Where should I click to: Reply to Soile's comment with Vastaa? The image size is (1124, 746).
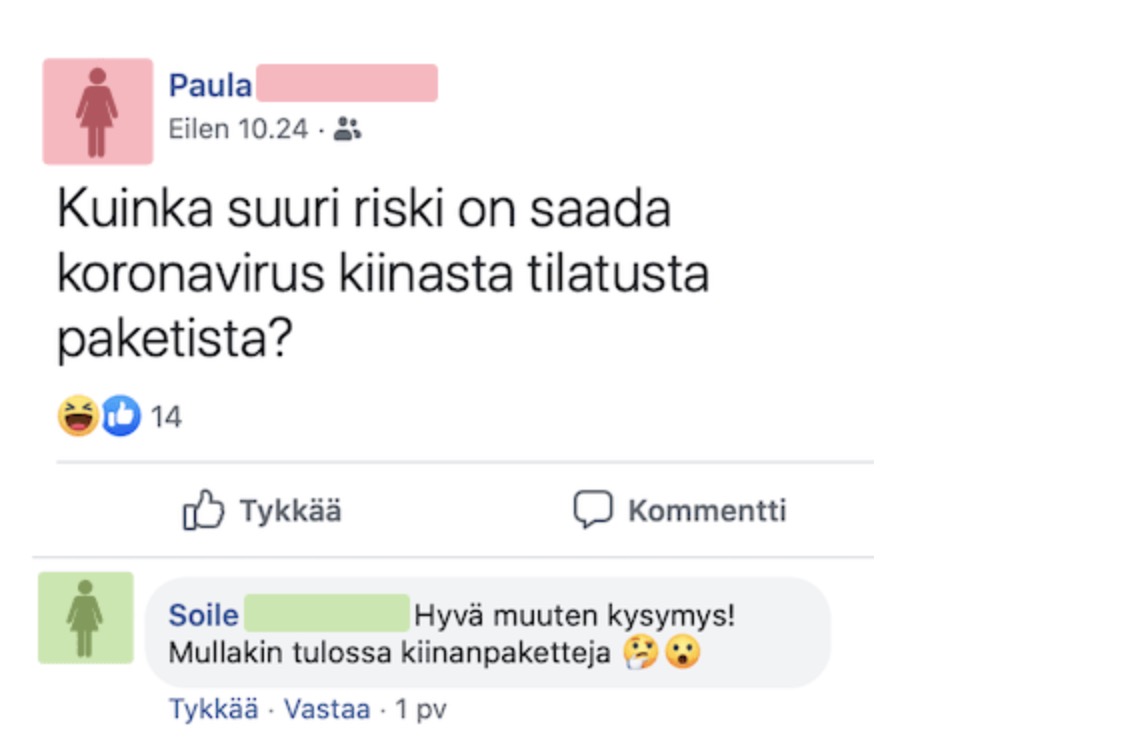[327, 709]
